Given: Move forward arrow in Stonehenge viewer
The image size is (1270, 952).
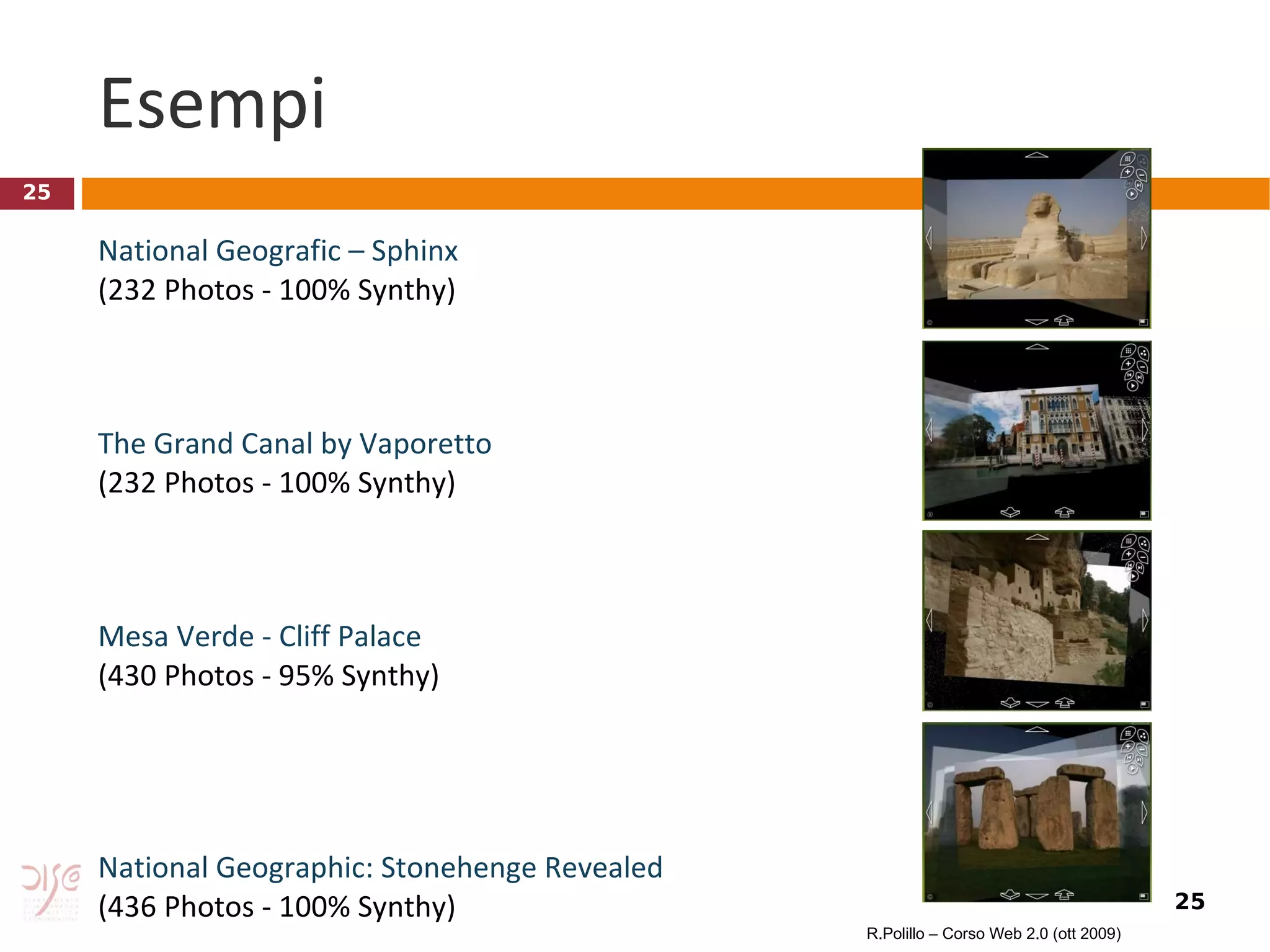Looking at the screenshot, I should [1065, 894].
